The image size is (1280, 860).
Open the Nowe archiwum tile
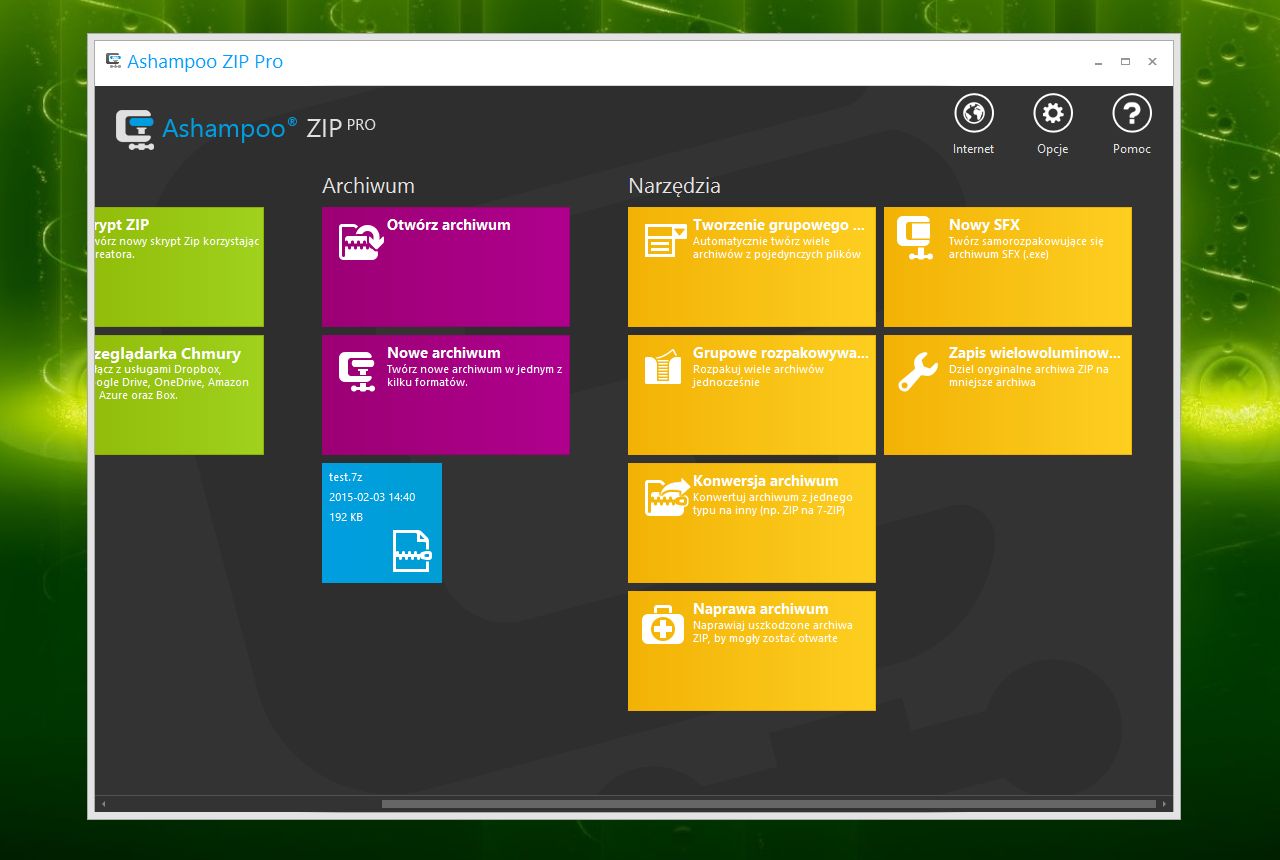[446, 395]
